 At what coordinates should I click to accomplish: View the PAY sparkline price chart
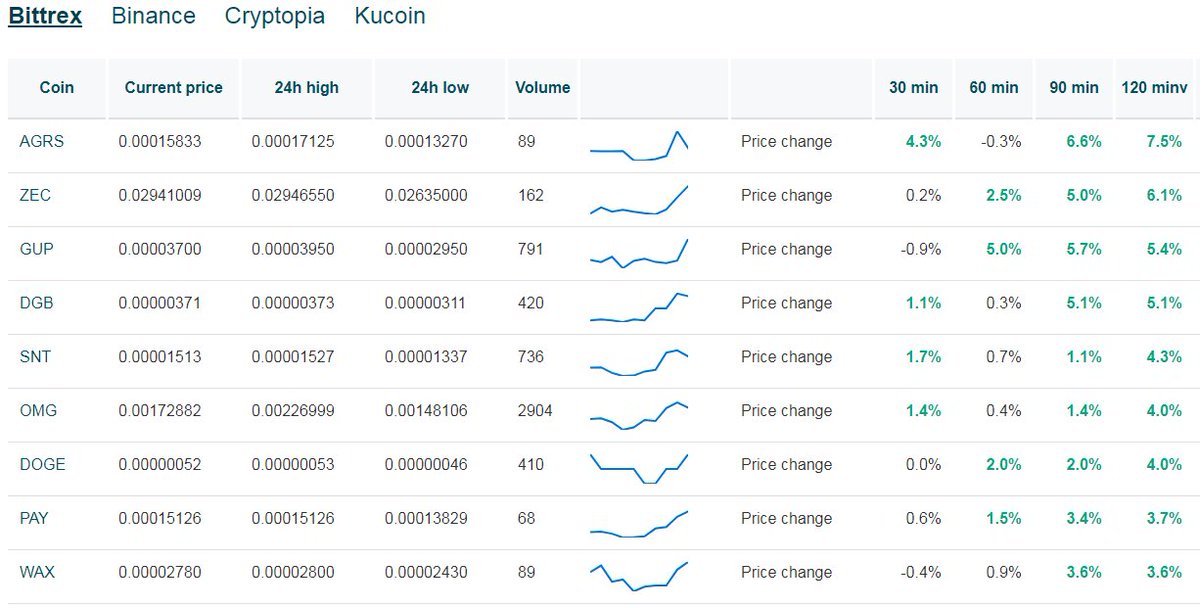coord(639,523)
